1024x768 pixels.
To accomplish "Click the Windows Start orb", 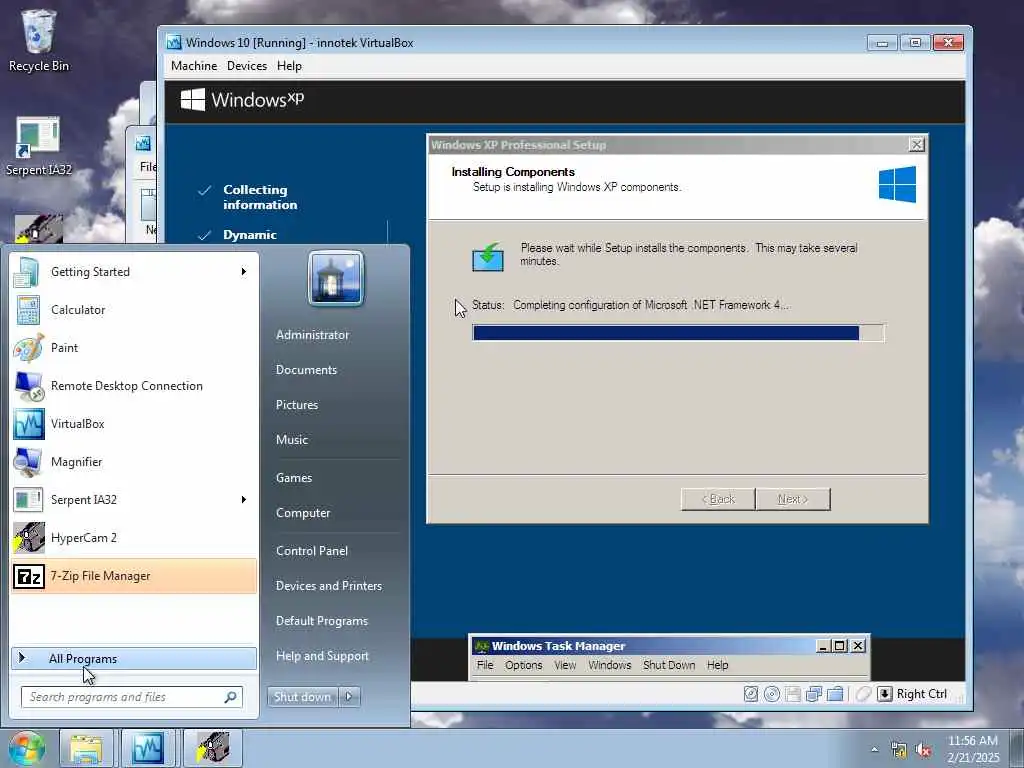I will (26, 748).
